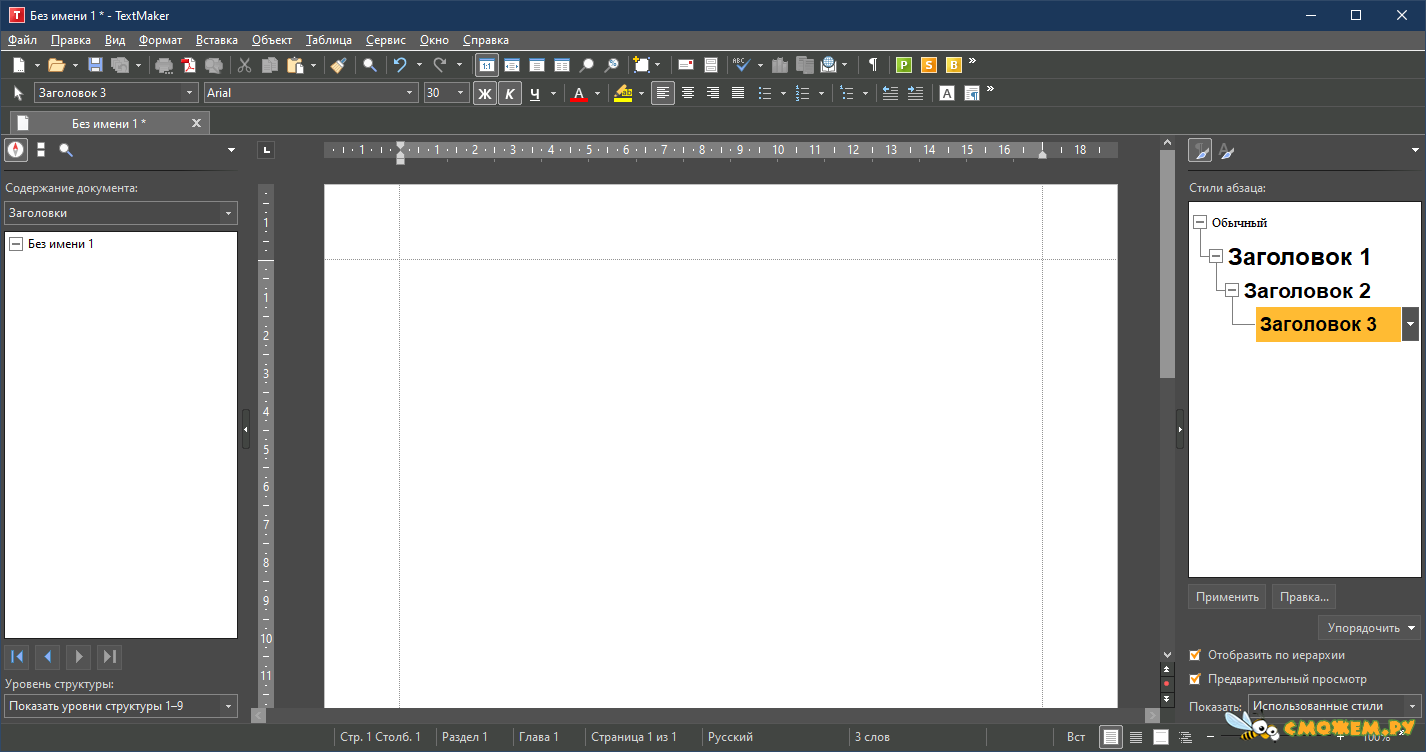Click the New document icon

click(x=19, y=65)
